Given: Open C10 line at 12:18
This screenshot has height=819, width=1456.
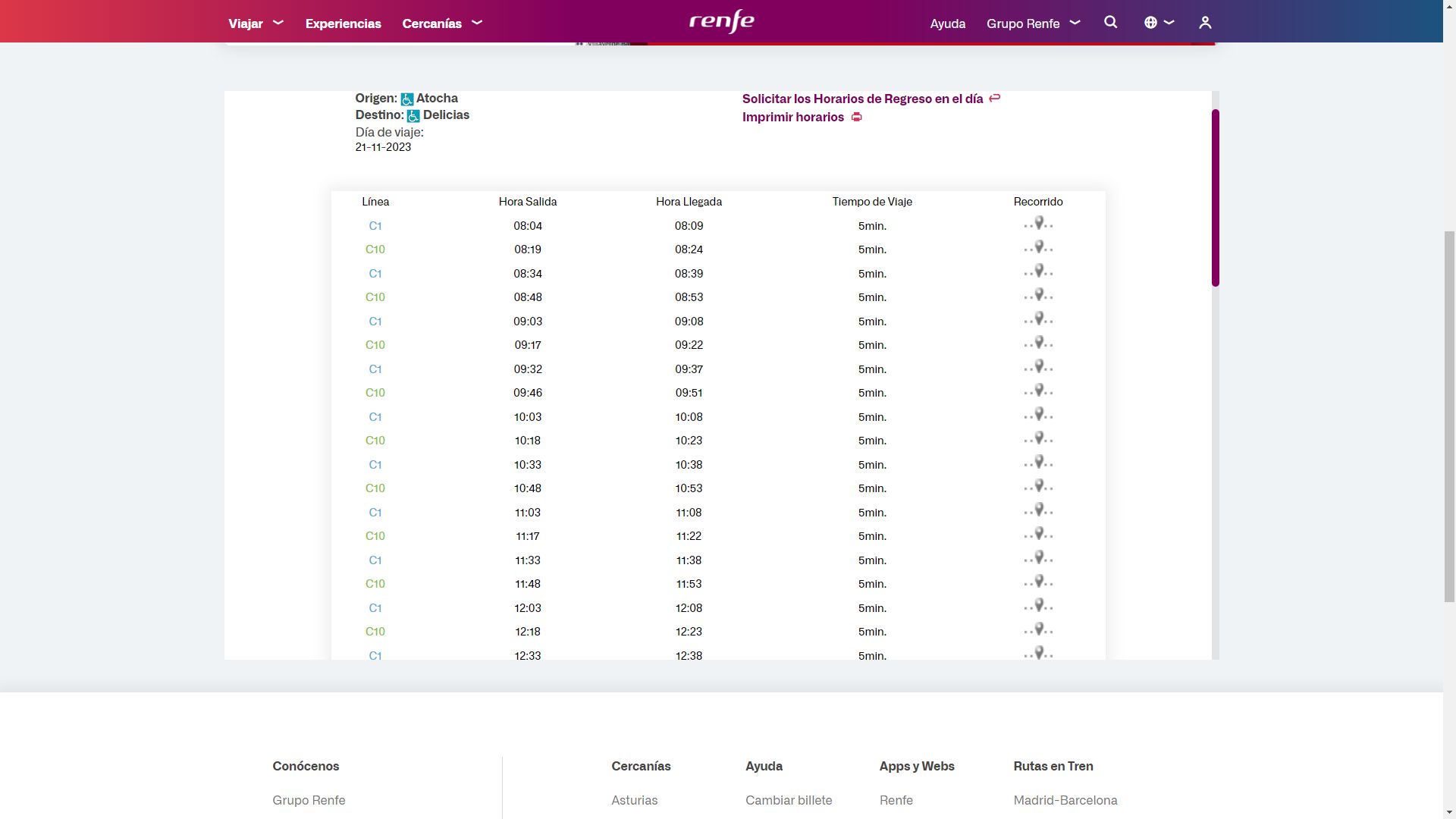Looking at the screenshot, I should 375,632.
